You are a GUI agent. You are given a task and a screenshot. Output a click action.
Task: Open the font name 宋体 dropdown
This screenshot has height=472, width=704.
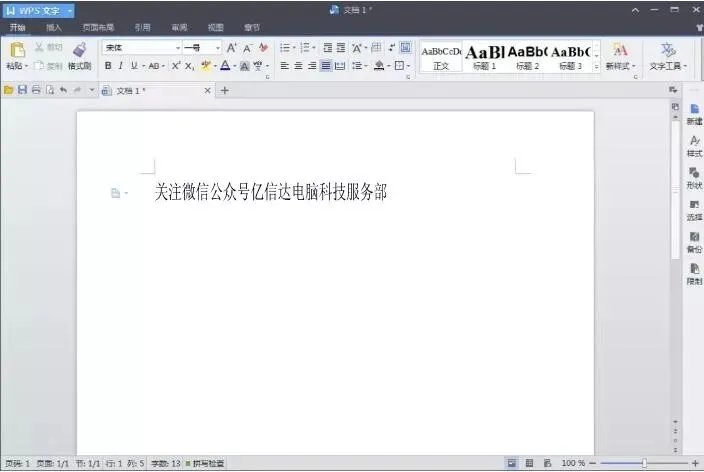click(178, 48)
